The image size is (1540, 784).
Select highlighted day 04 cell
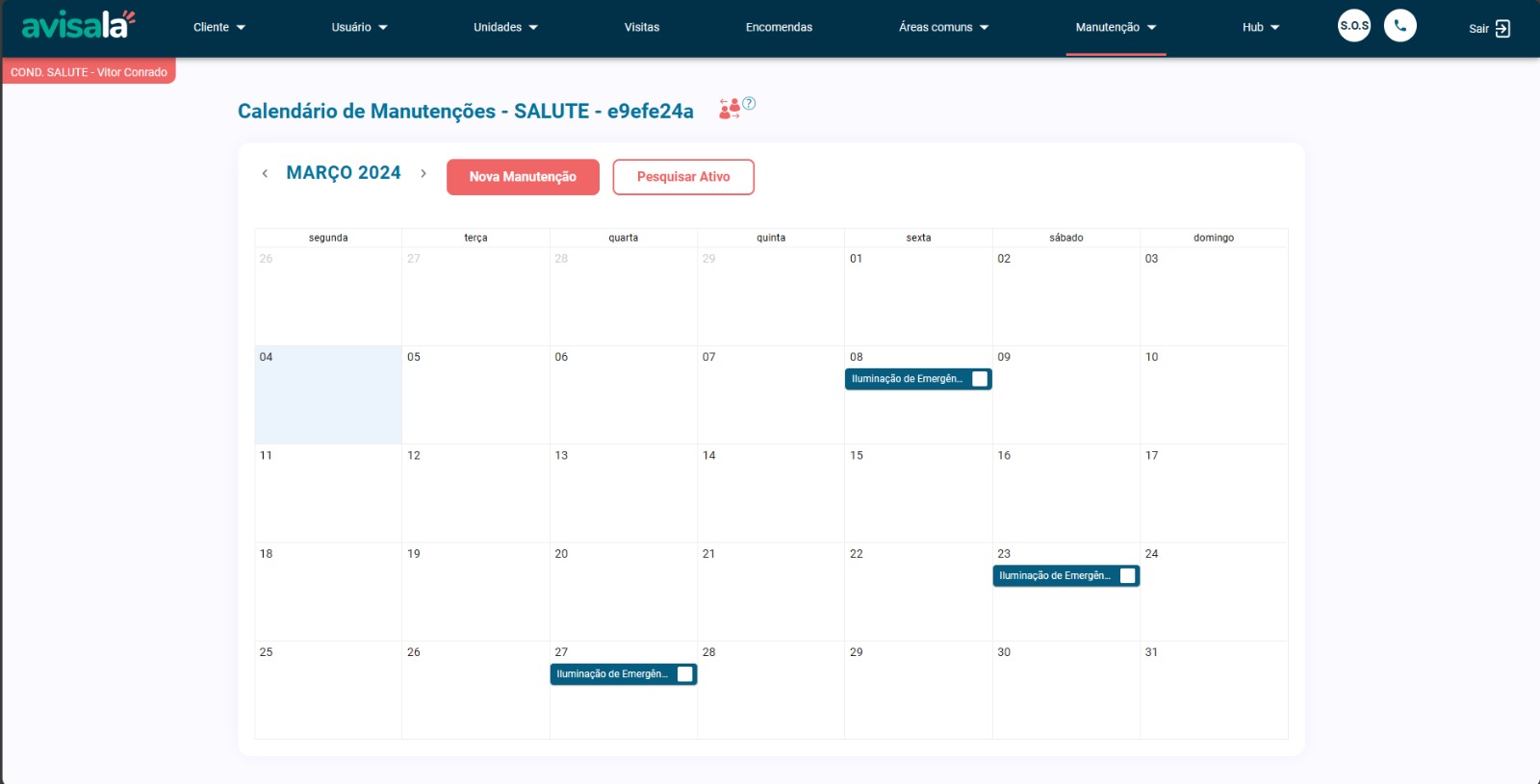[328, 395]
